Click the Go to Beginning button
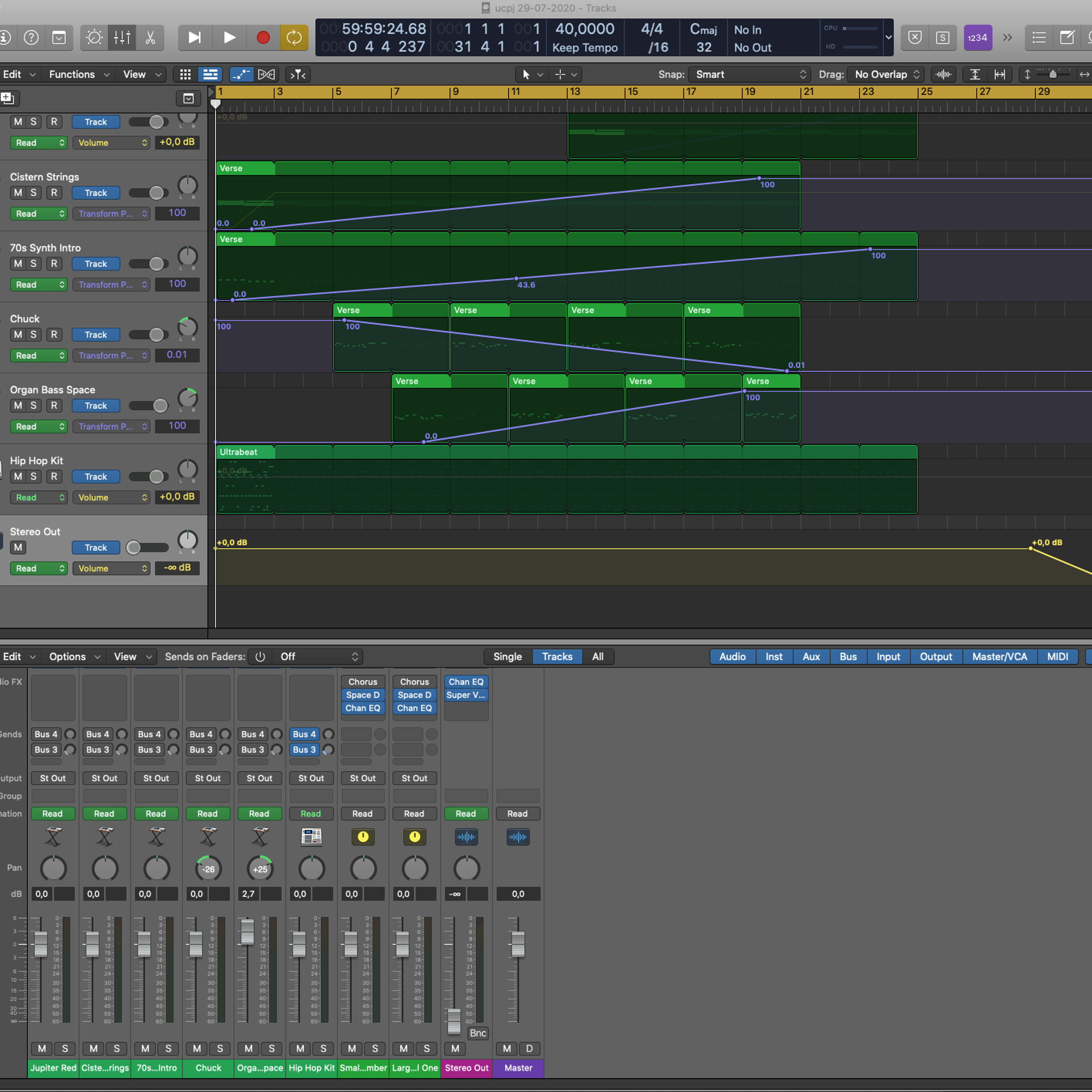The image size is (1092, 1092). pyautogui.click(x=194, y=38)
